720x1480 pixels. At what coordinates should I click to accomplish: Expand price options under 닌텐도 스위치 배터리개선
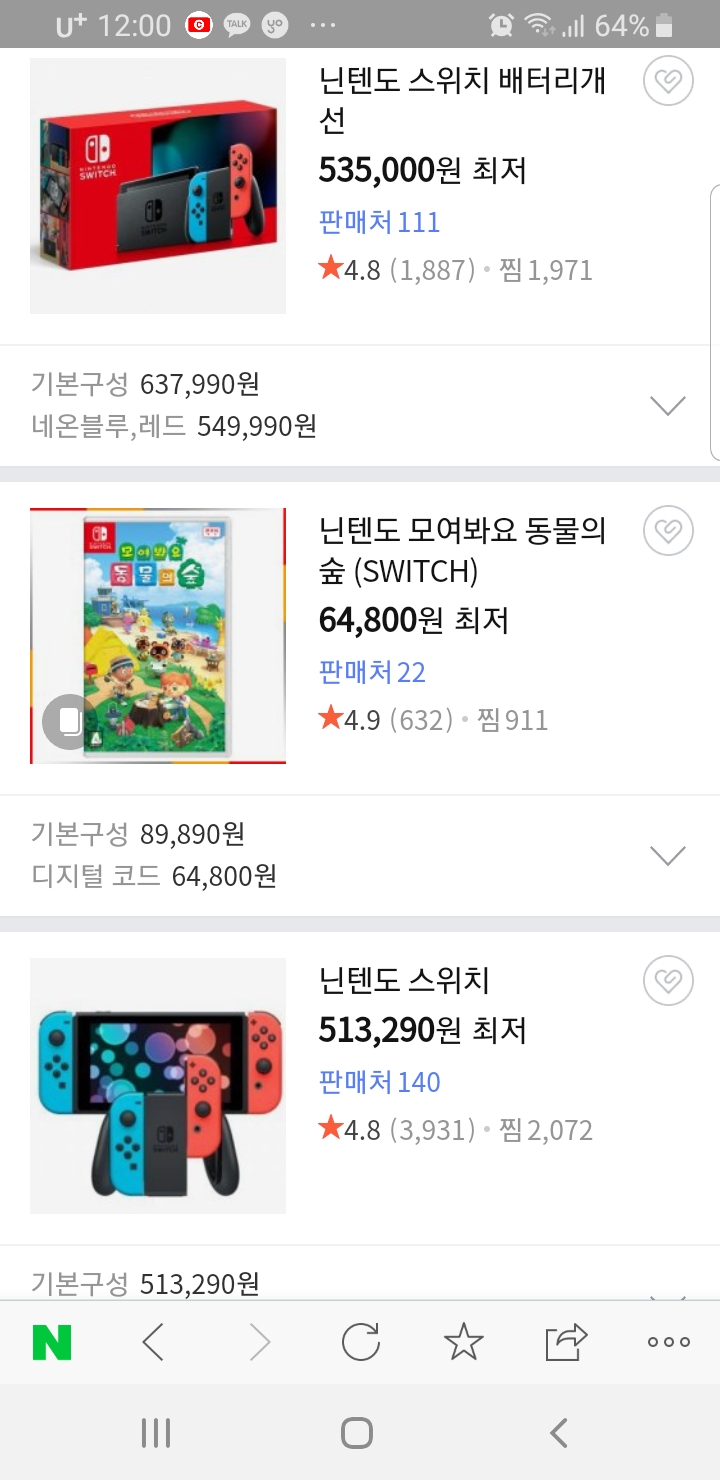coord(667,405)
